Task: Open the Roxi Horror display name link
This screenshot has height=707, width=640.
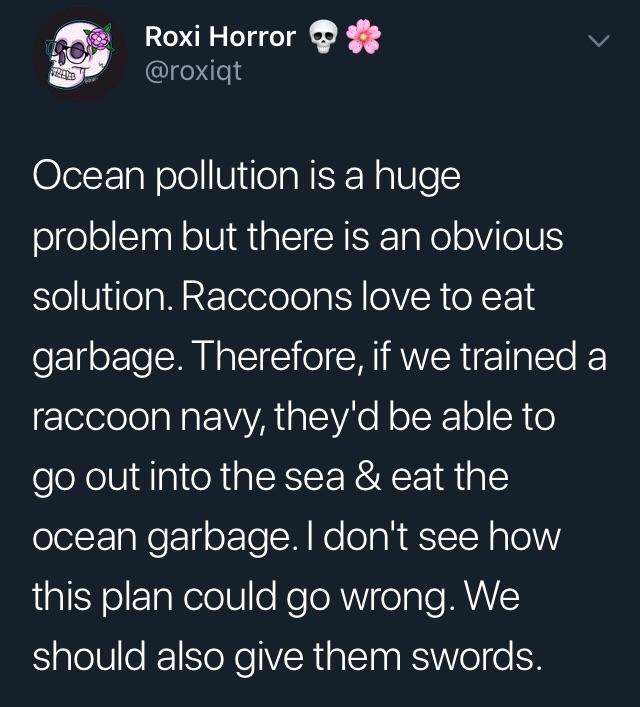Action: click(220, 38)
